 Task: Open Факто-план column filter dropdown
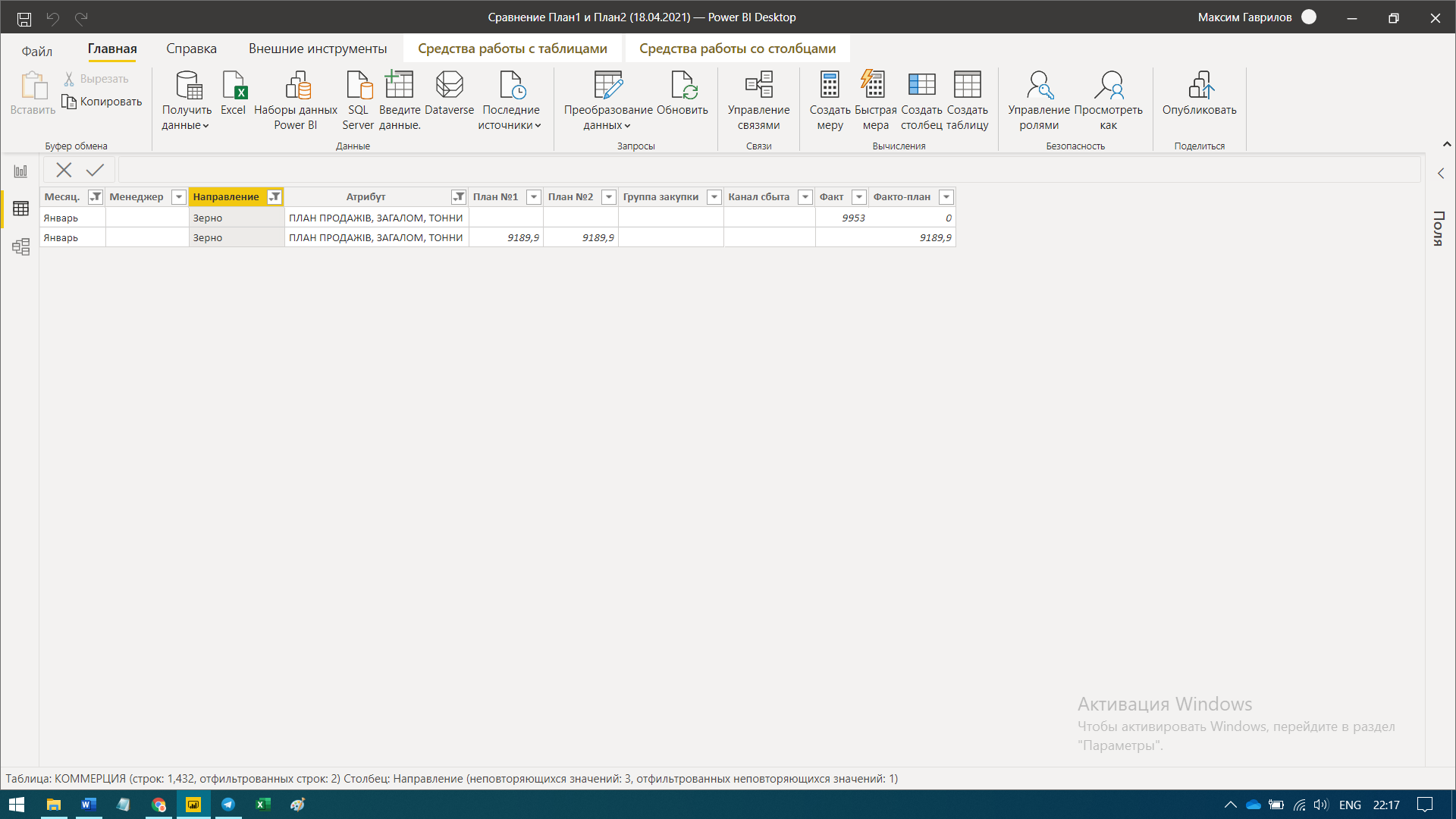(x=946, y=197)
